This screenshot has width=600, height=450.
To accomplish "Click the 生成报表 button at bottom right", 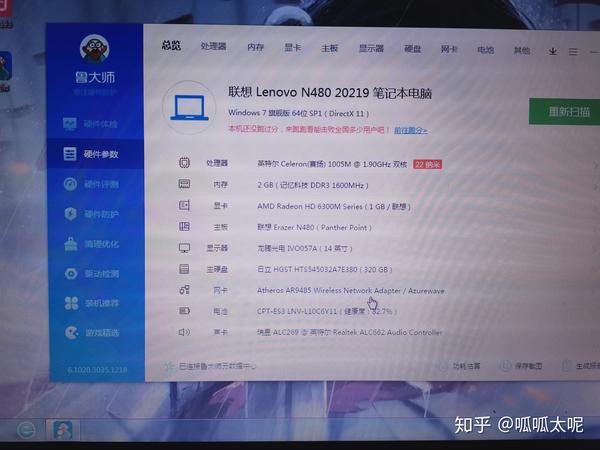I will click(582, 366).
